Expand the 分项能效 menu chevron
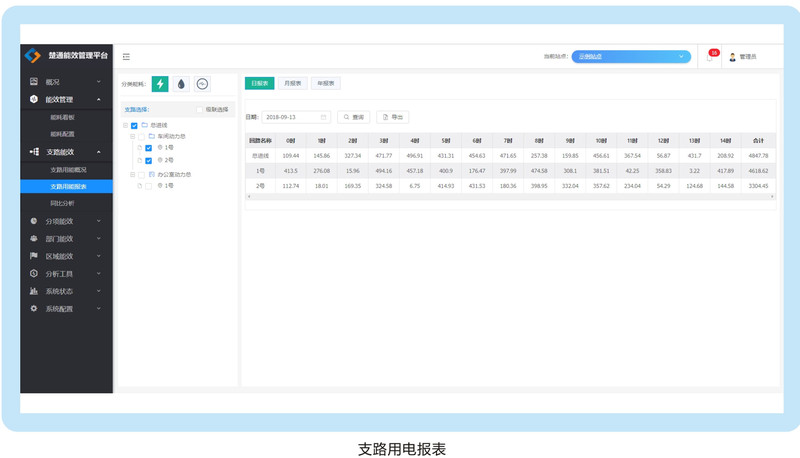This screenshot has width=800, height=458. [x=98, y=221]
